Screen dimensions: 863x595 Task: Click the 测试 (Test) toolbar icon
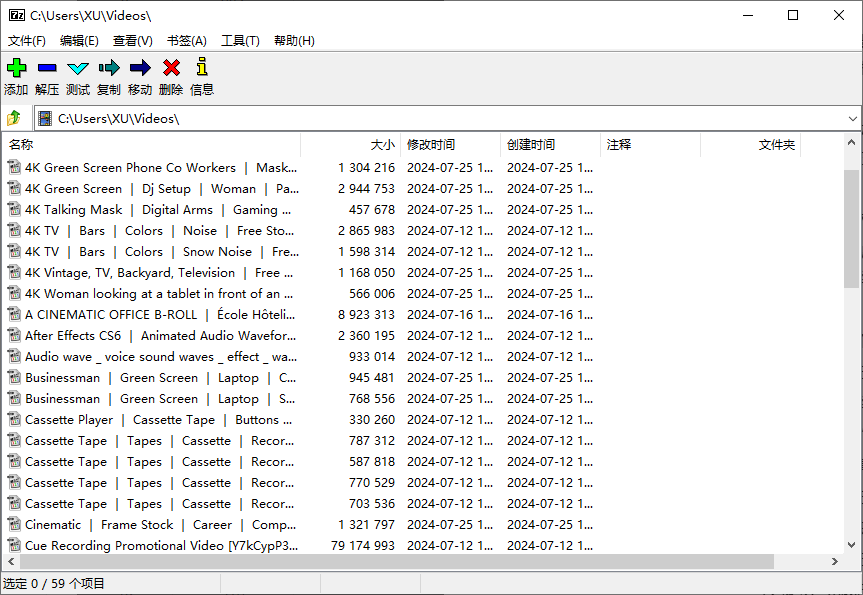(x=77, y=68)
